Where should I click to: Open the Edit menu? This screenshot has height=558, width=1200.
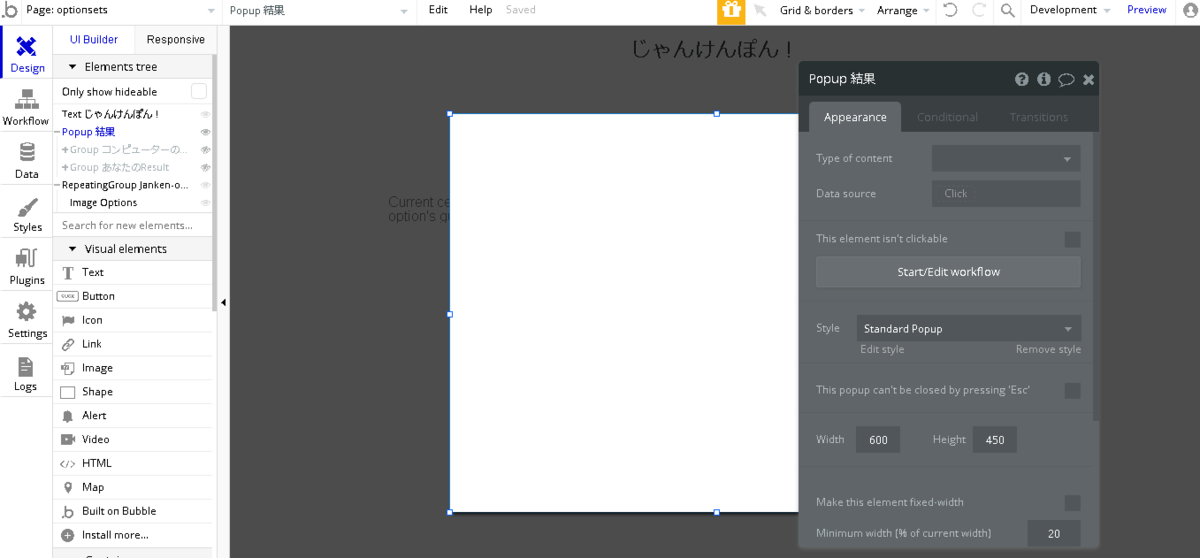438,10
